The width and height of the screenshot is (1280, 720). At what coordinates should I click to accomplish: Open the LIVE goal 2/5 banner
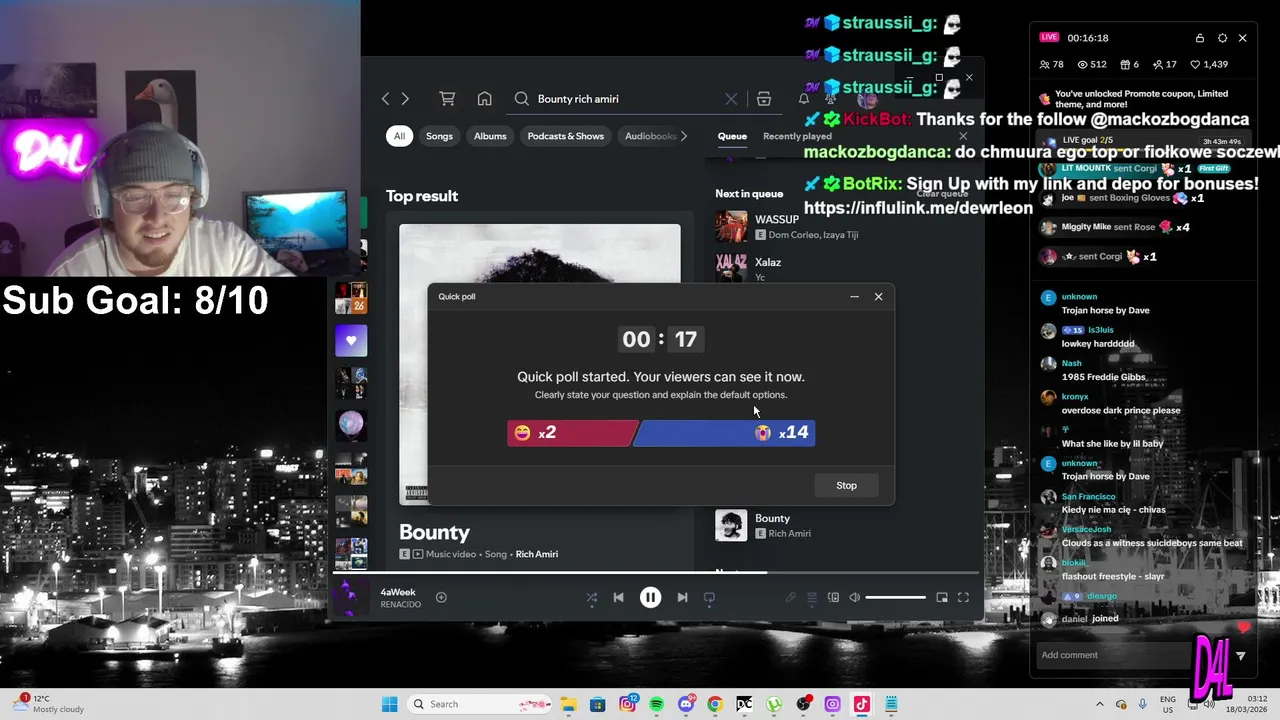(x=1145, y=140)
